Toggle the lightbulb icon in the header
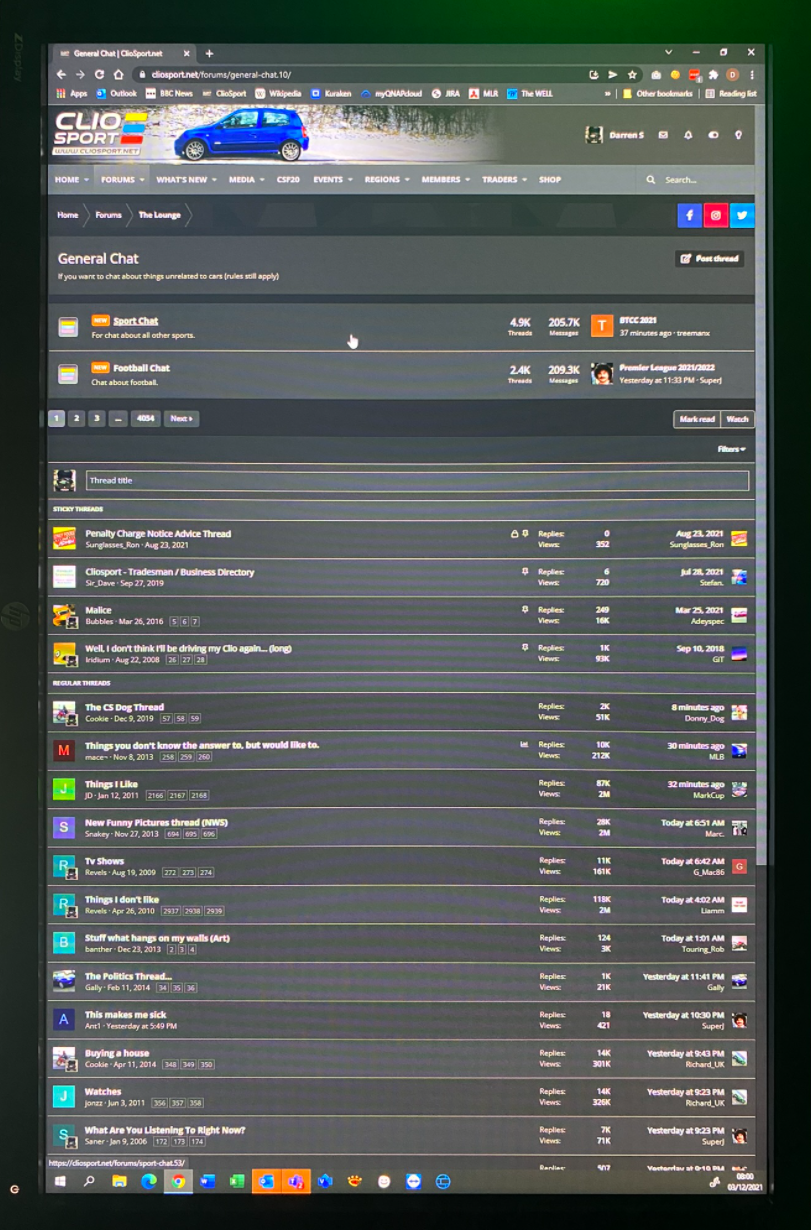Viewport: 811px width, 1230px height. tap(738, 135)
